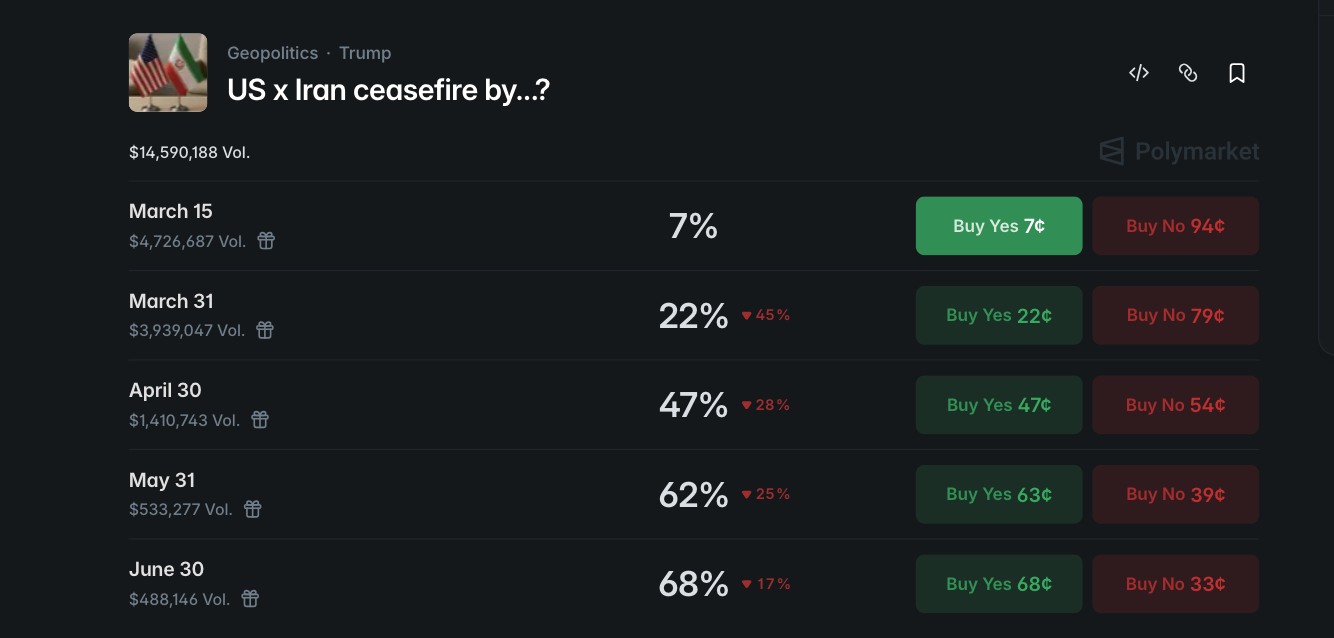Click gift icon beside April 30 volume
This screenshot has height=638, width=1334.
pyautogui.click(x=260, y=420)
